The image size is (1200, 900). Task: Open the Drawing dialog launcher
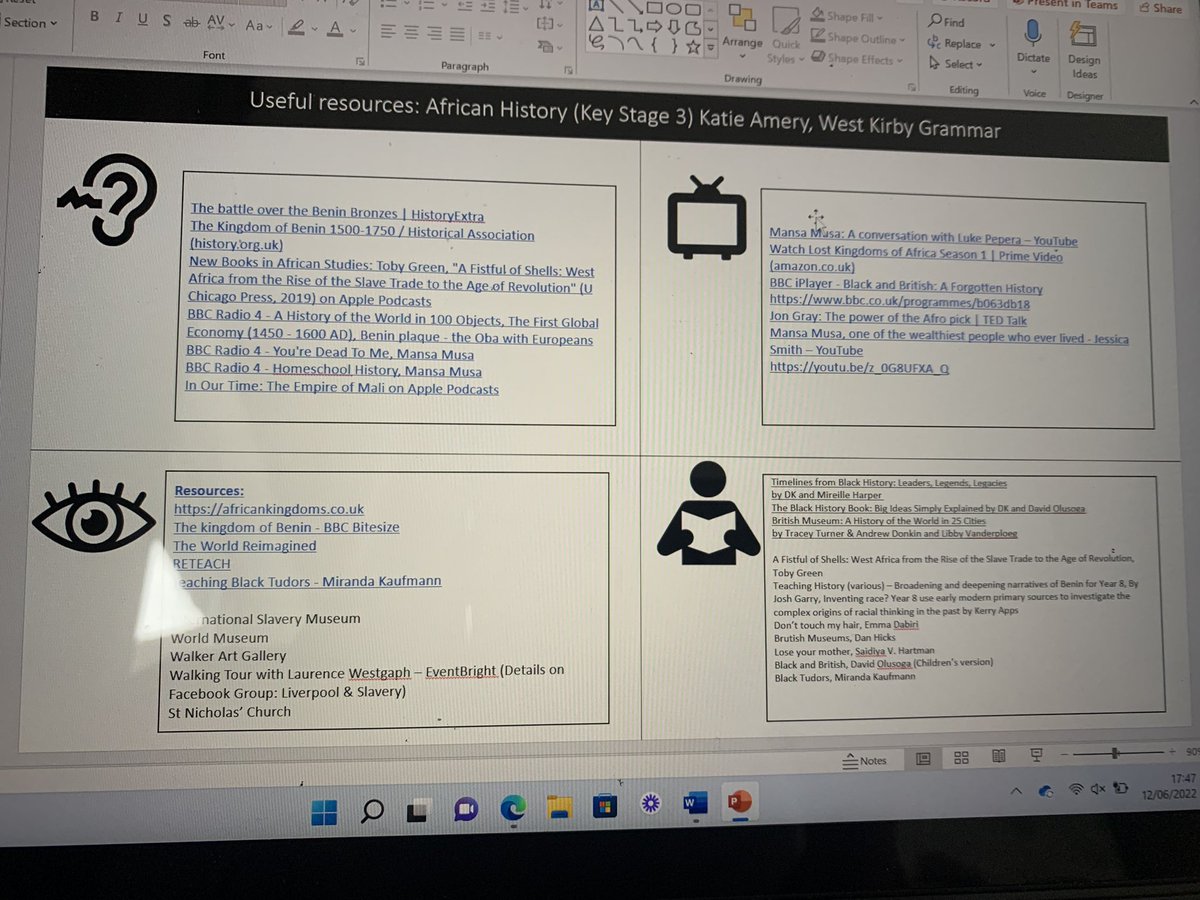pos(912,87)
